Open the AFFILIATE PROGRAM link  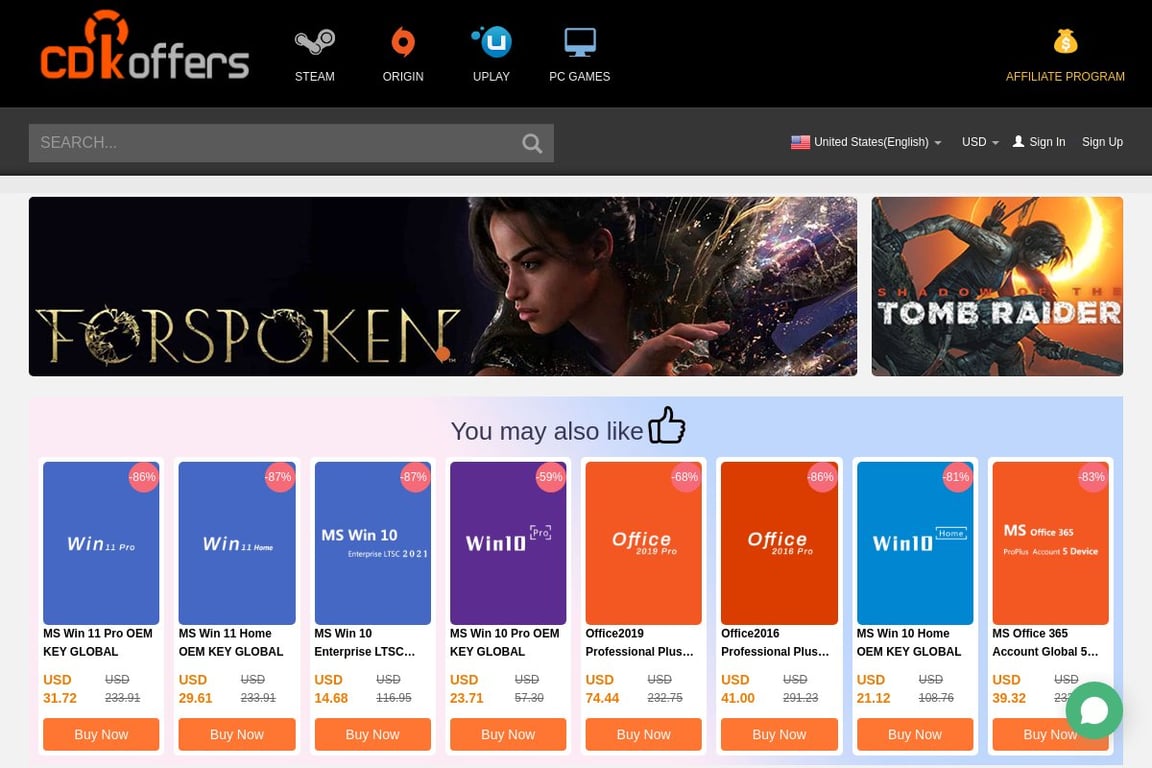pyautogui.click(x=1065, y=76)
